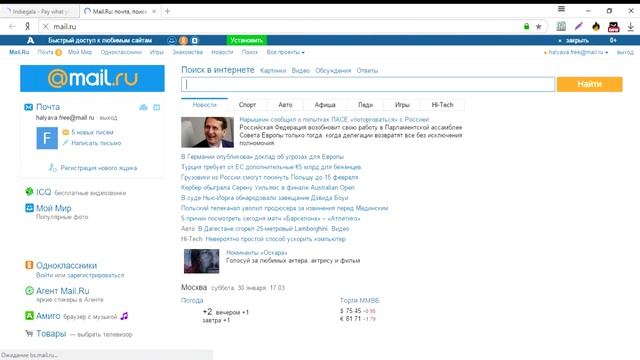Click the orange Найти search button
The width and height of the screenshot is (640, 360).
(589, 84)
